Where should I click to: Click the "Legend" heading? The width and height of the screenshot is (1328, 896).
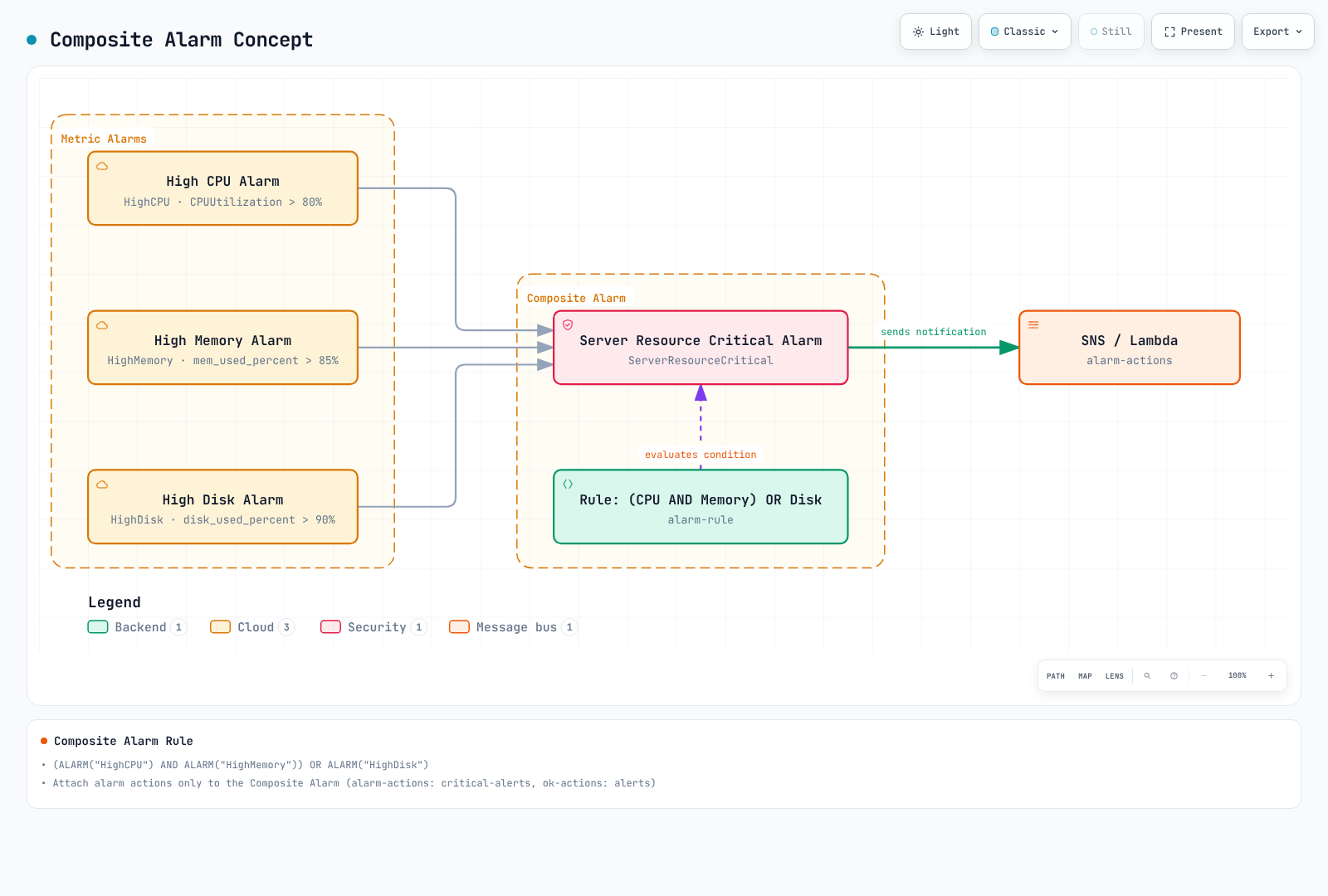pyautogui.click(x=115, y=602)
